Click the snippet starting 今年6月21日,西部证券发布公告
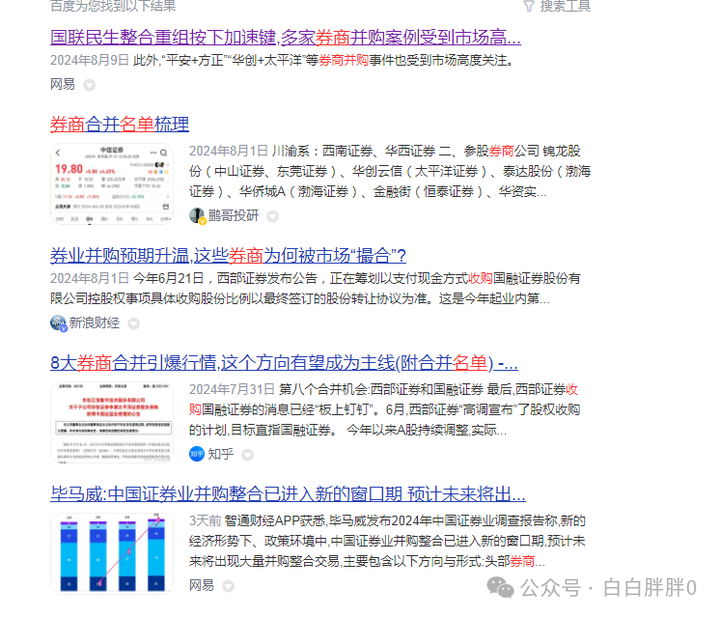Screen dimensions: 720x617 [315, 288]
